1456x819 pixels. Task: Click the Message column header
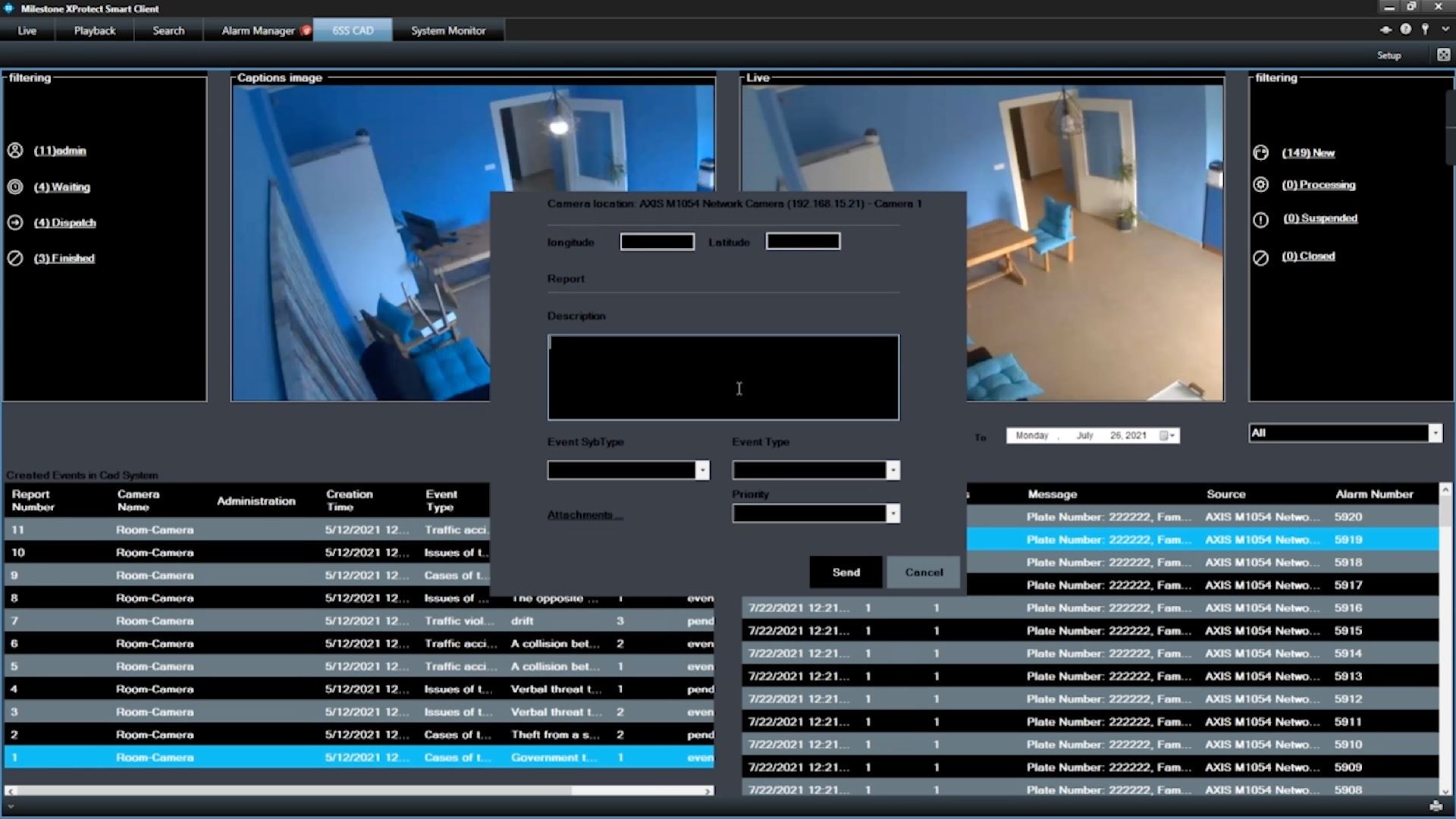pyautogui.click(x=1052, y=494)
